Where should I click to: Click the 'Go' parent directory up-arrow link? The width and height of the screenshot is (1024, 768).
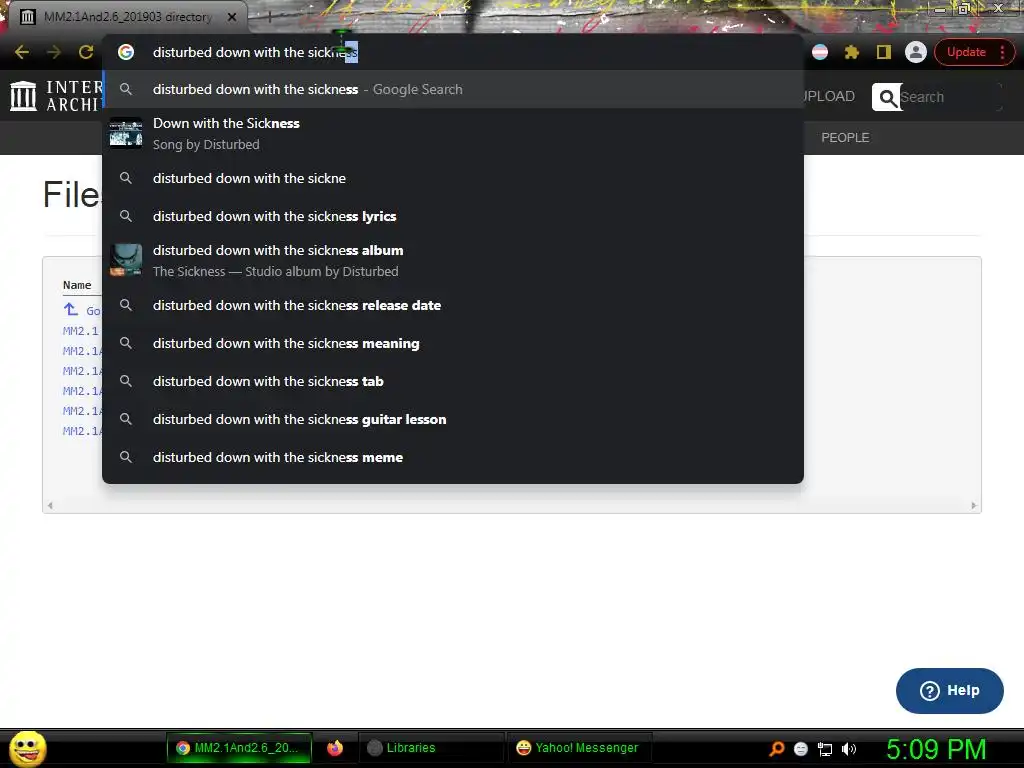(x=82, y=310)
